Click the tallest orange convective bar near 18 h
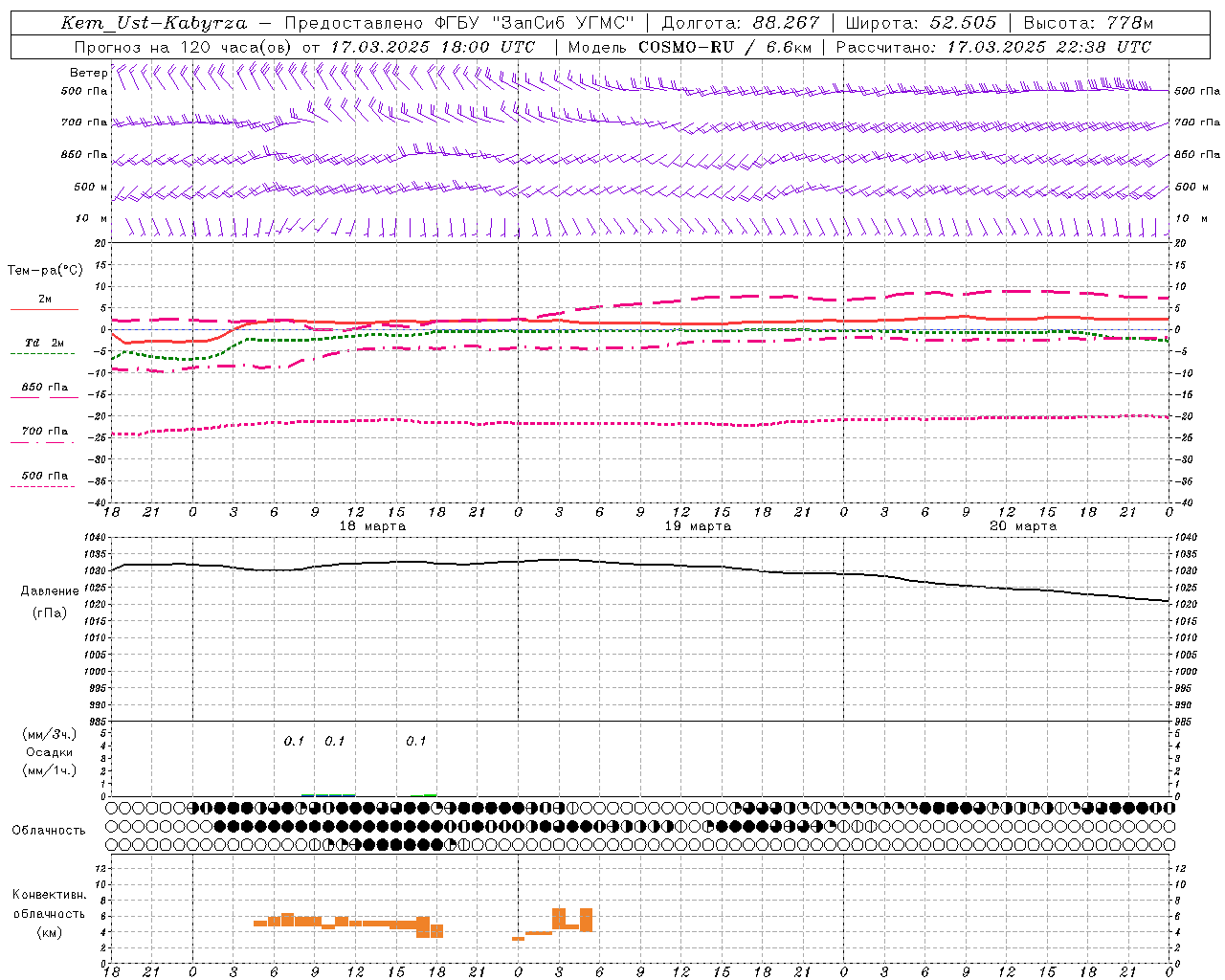Image resolution: width=1225 pixels, height=980 pixels. (423, 927)
